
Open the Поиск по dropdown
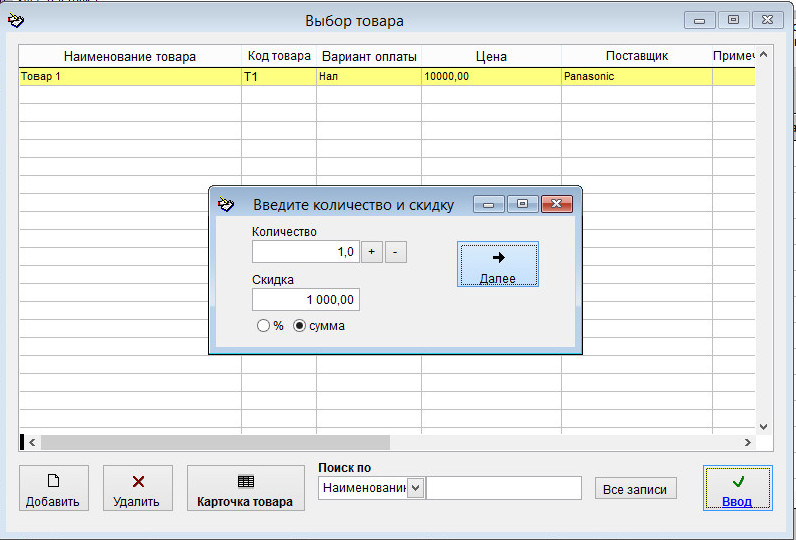(x=415, y=488)
